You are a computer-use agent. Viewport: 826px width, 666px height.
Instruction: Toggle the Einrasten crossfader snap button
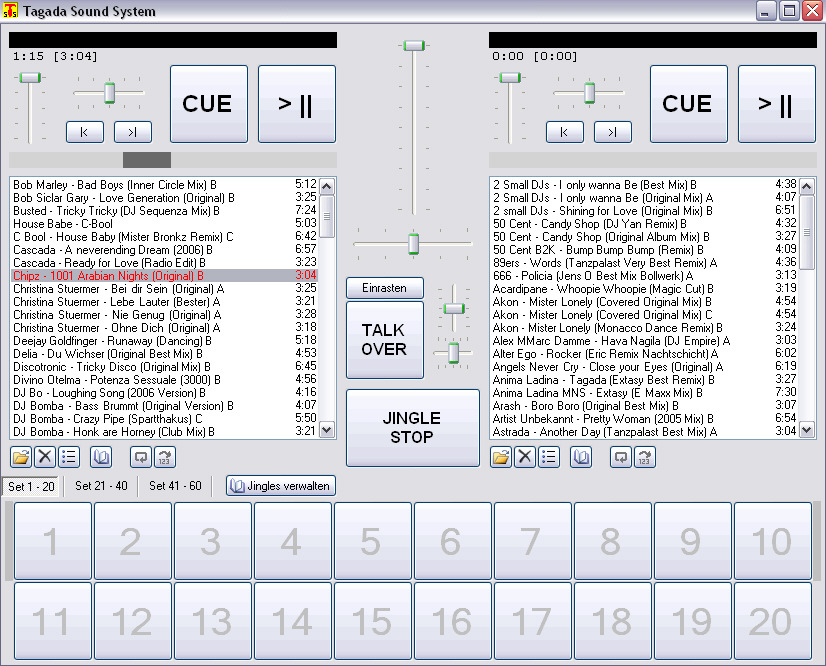[x=385, y=288]
